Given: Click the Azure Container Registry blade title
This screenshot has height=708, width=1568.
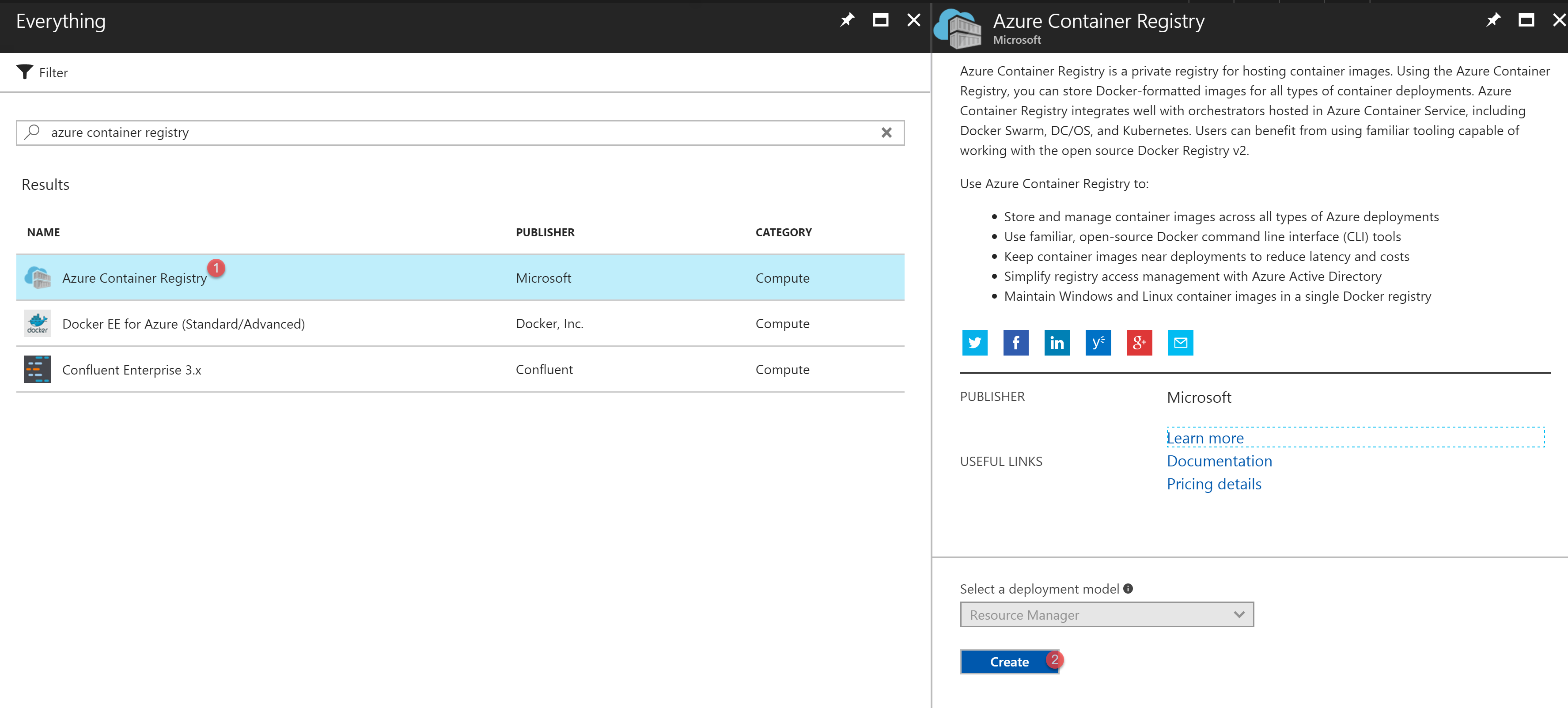Looking at the screenshot, I should (x=1098, y=21).
